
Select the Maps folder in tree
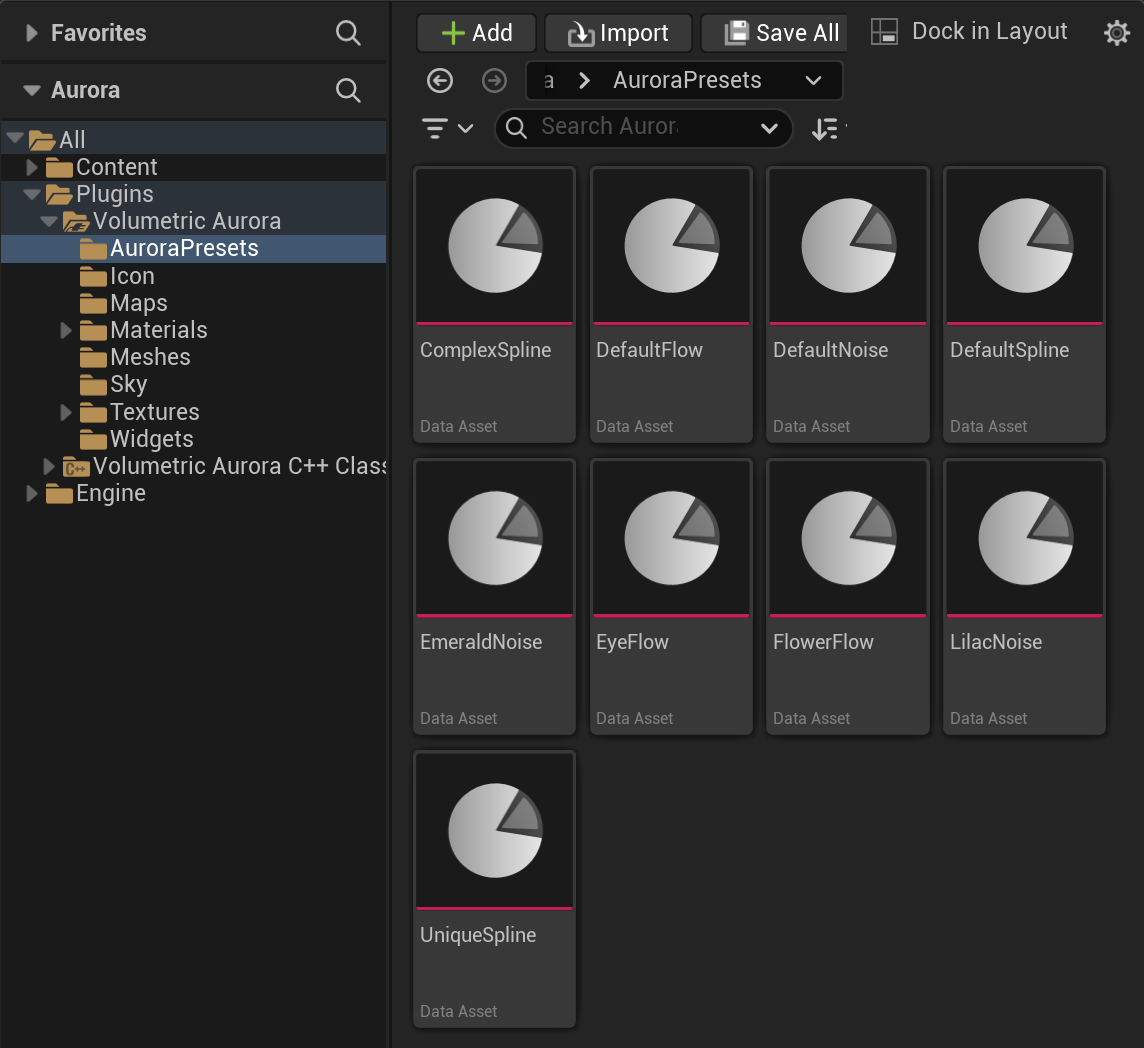click(138, 303)
